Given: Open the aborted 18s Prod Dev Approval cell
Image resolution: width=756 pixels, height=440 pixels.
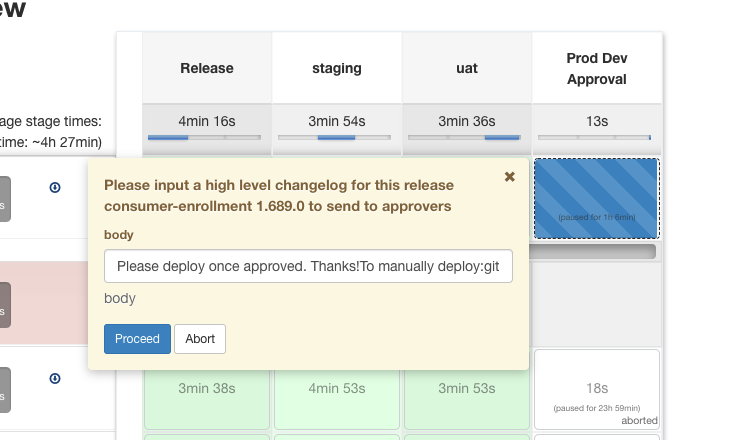Looking at the screenshot, I should click(x=597, y=392).
